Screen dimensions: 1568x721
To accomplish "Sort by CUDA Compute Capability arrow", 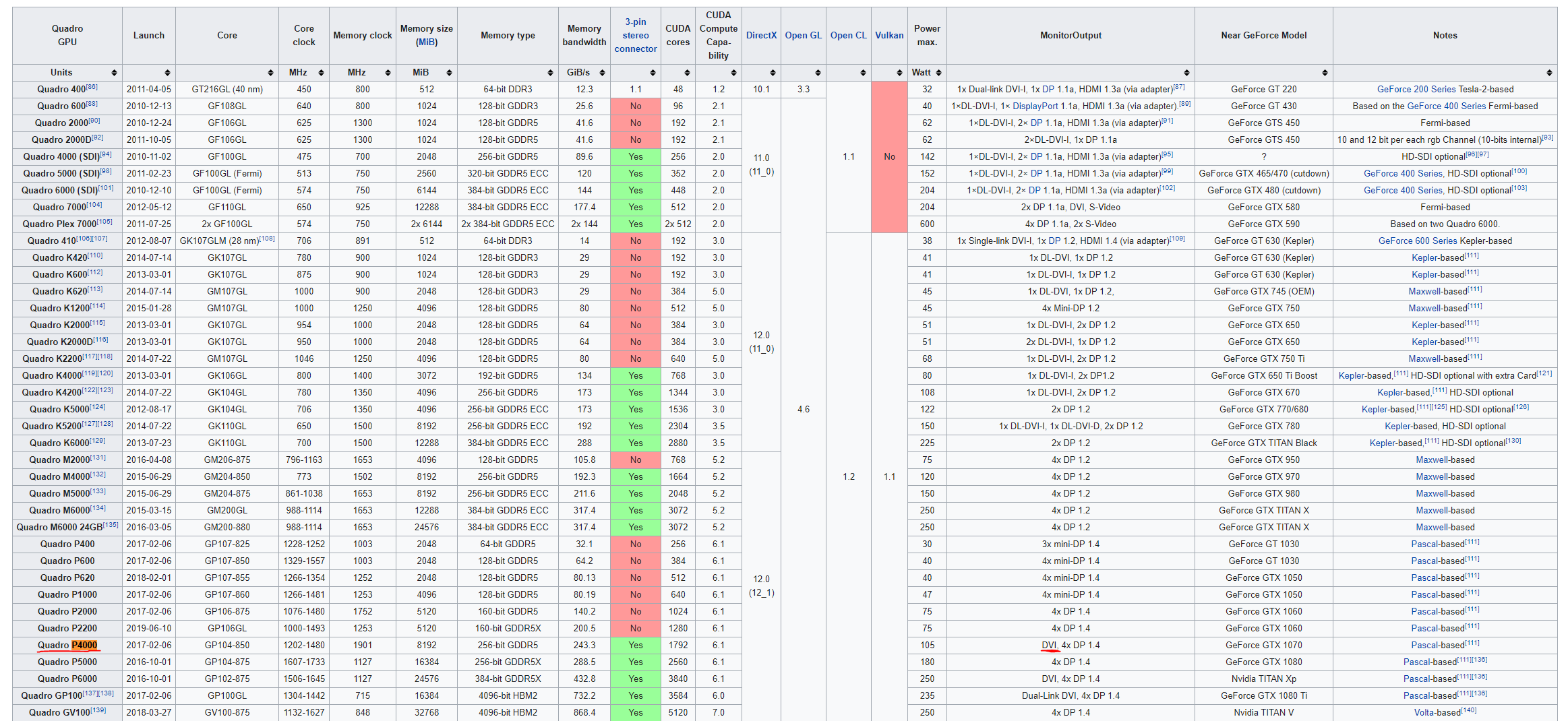I will click(733, 73).
